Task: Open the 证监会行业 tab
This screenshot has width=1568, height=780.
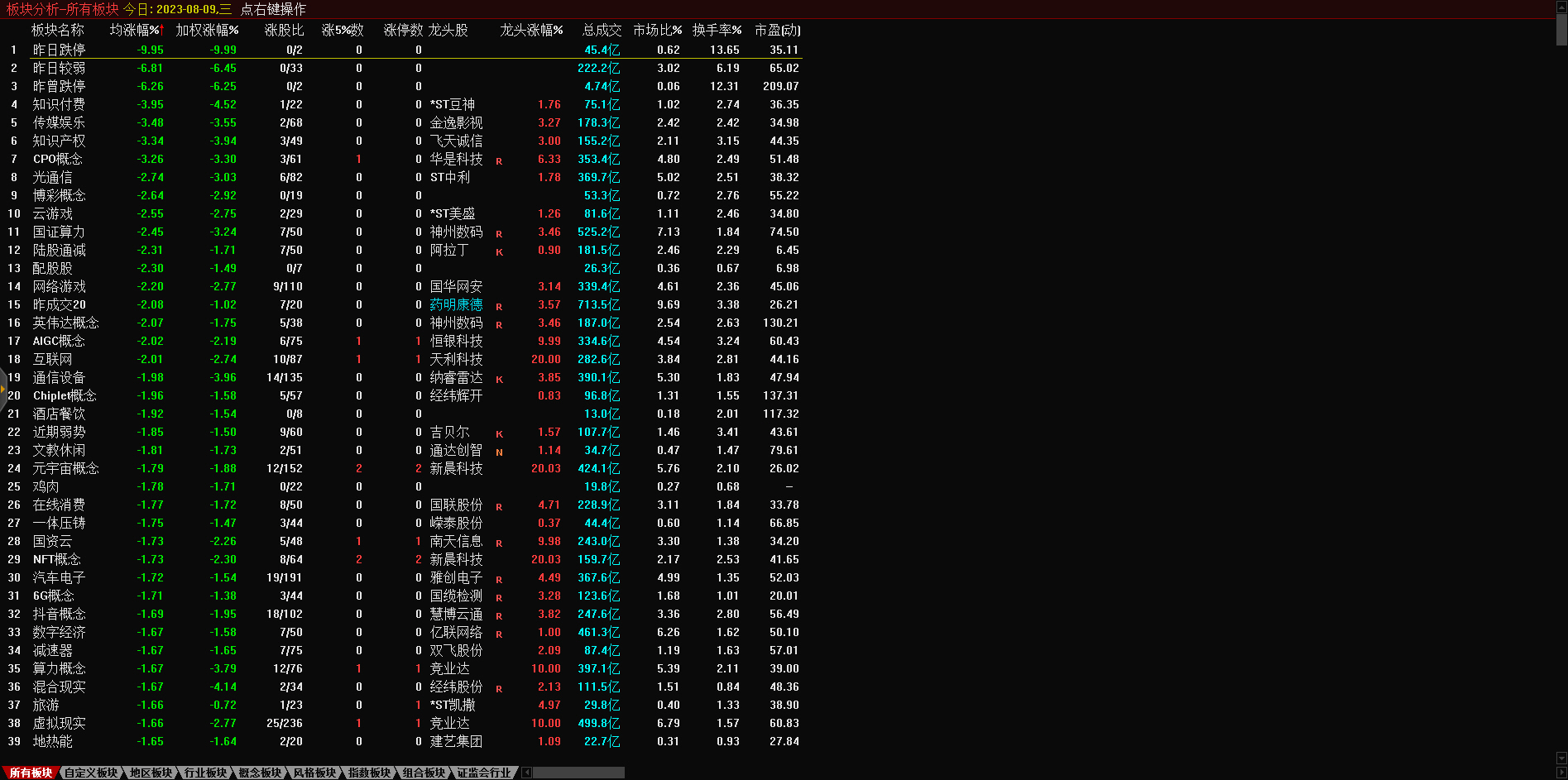Action: (x=484, y=773)
